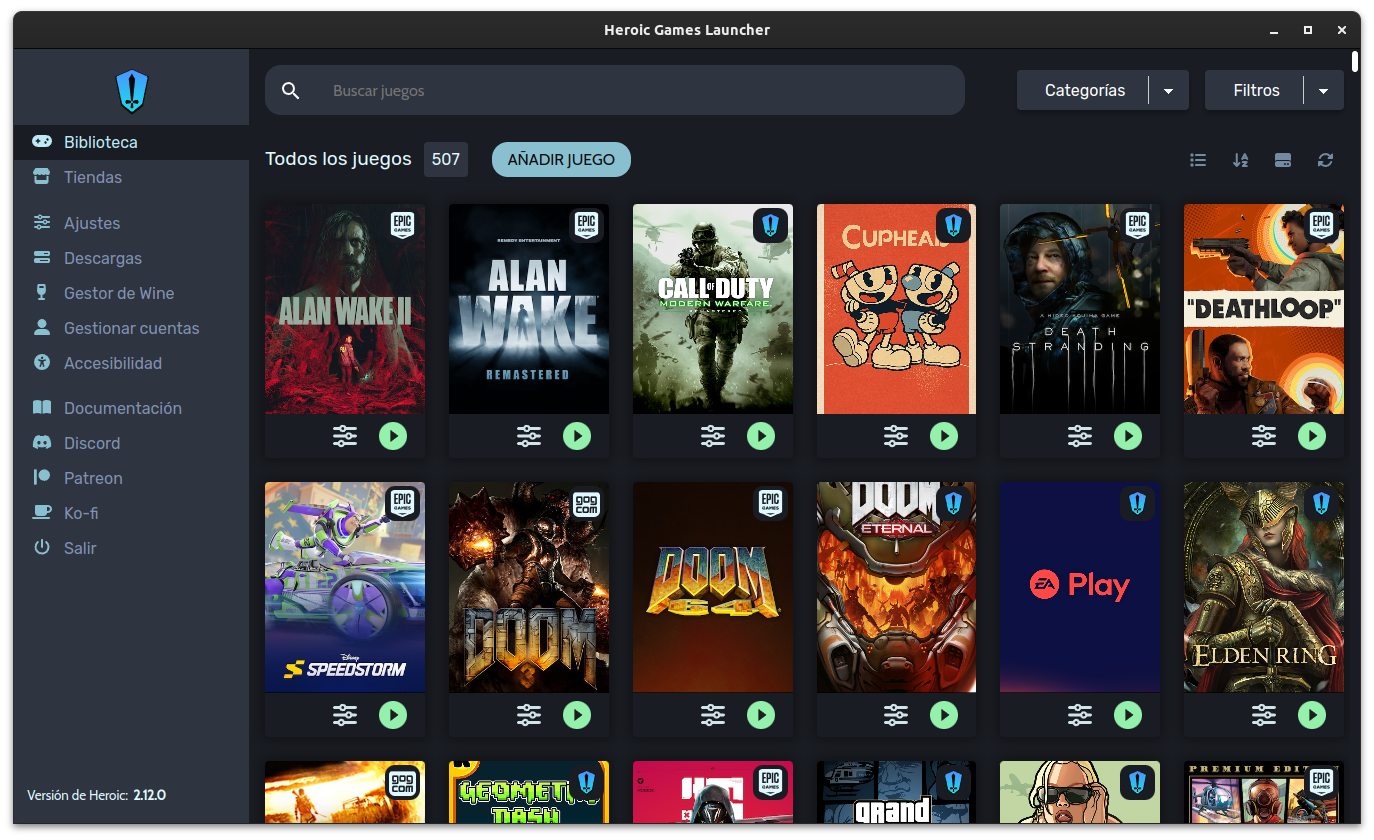Focus the Buscar juegos search field
The width and height of the screenshot is (1374, 840).
click(640, 91)
